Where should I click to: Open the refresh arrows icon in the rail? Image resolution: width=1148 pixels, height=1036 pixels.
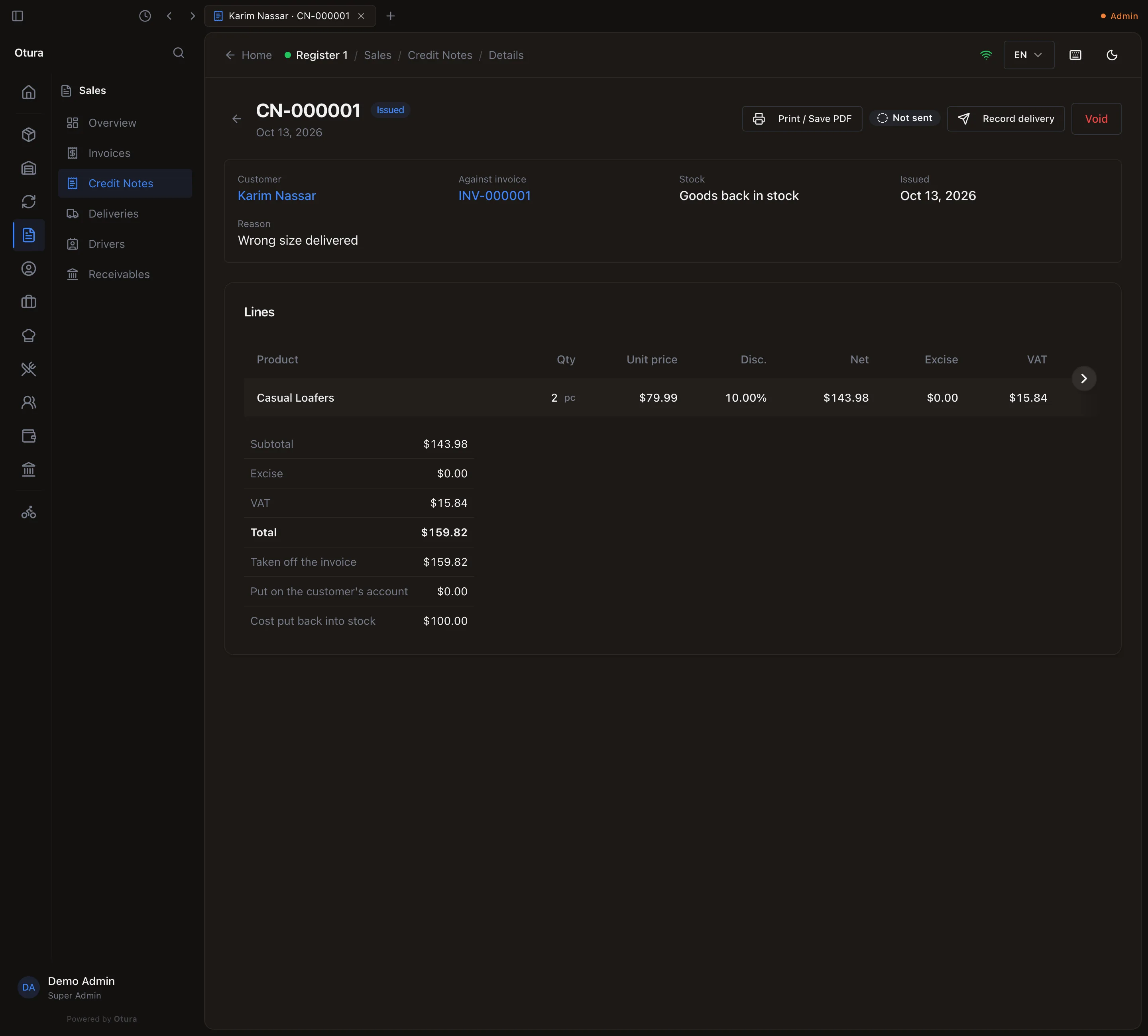(28, 202)
